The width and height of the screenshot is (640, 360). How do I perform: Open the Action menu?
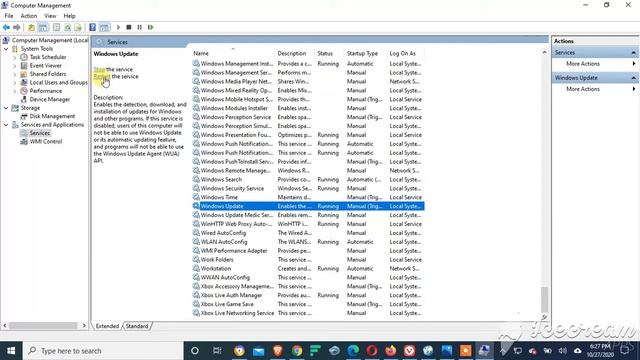pyautogui.click(x=29, y=16)
